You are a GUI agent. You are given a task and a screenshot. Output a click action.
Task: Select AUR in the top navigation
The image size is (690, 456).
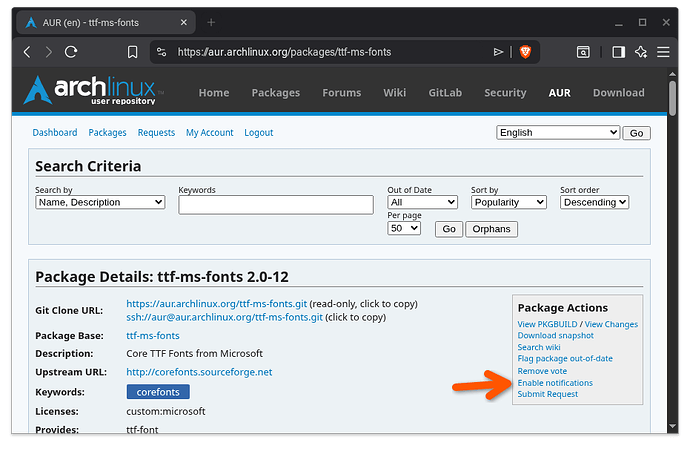click(x=559, y=93)
